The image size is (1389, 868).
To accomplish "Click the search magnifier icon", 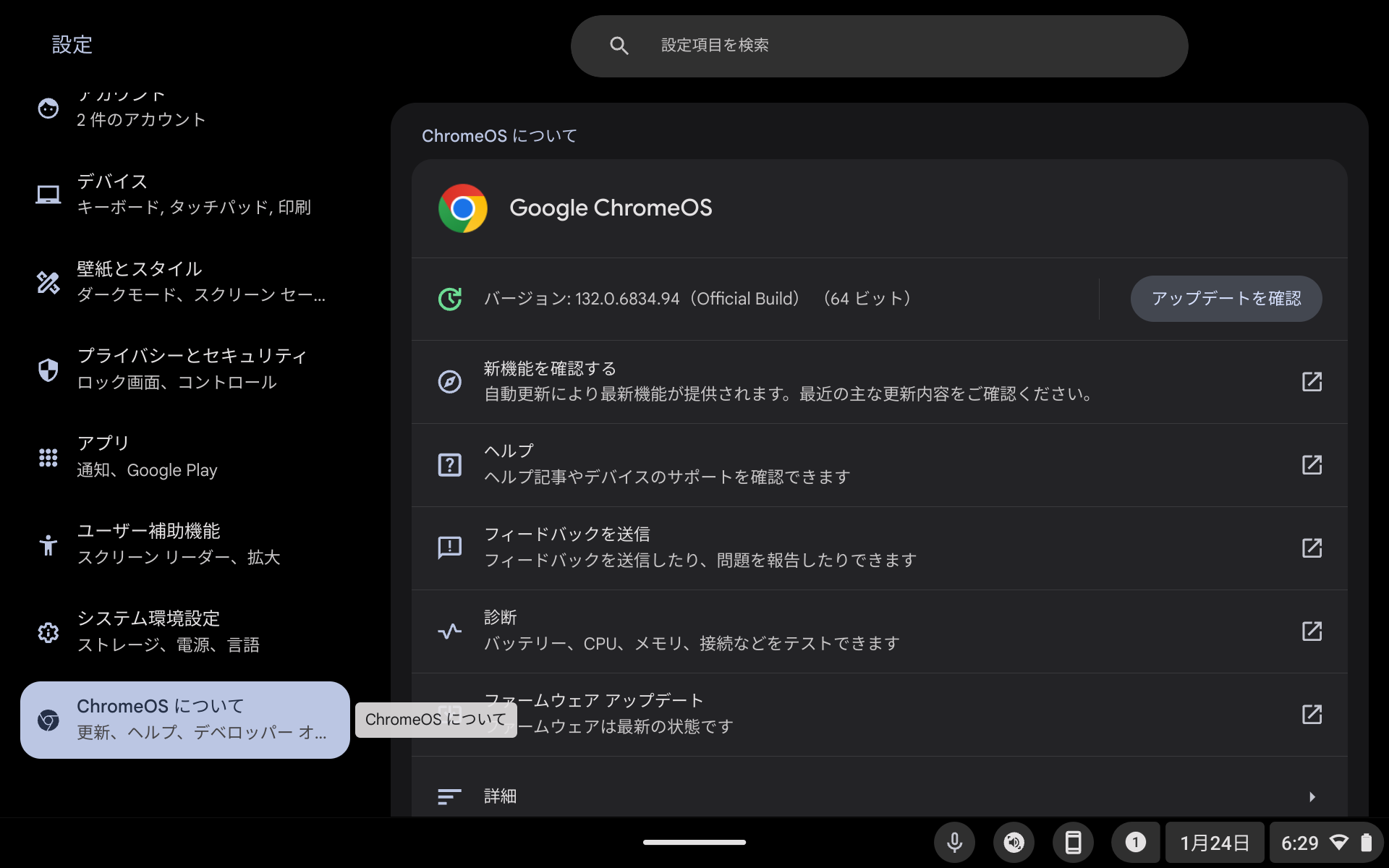I will (619, 46).
